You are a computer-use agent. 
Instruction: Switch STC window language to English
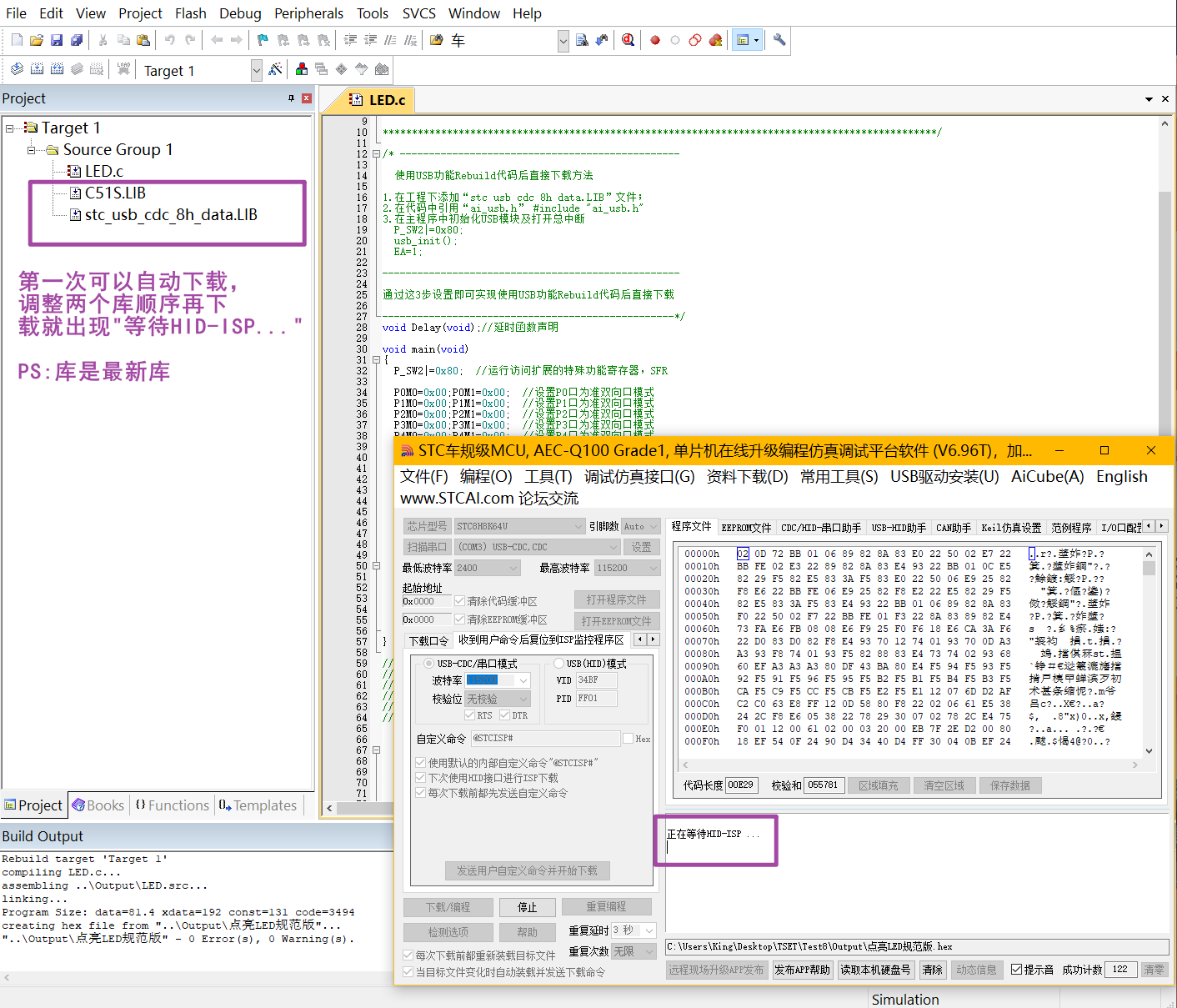tap(1121, 476)
